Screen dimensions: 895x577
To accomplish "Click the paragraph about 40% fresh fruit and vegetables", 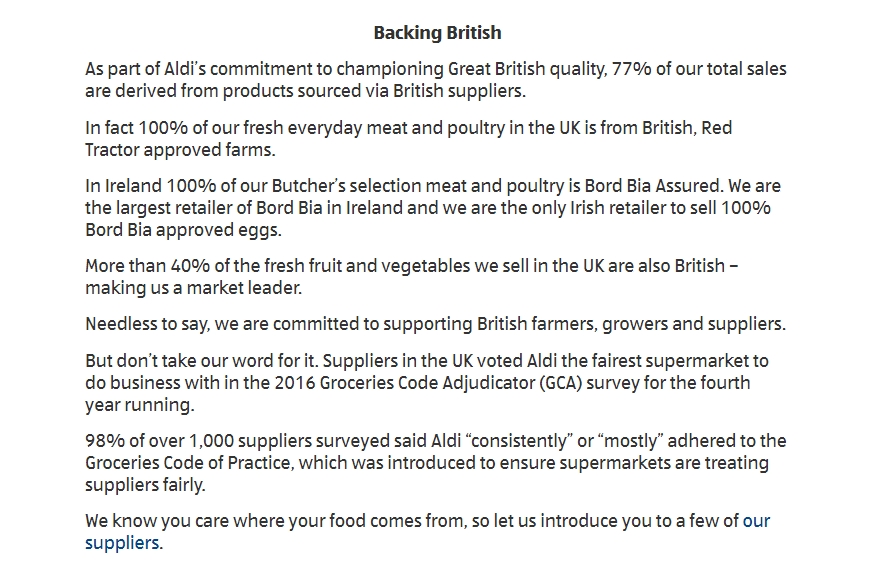I will [x=412, y=277].
